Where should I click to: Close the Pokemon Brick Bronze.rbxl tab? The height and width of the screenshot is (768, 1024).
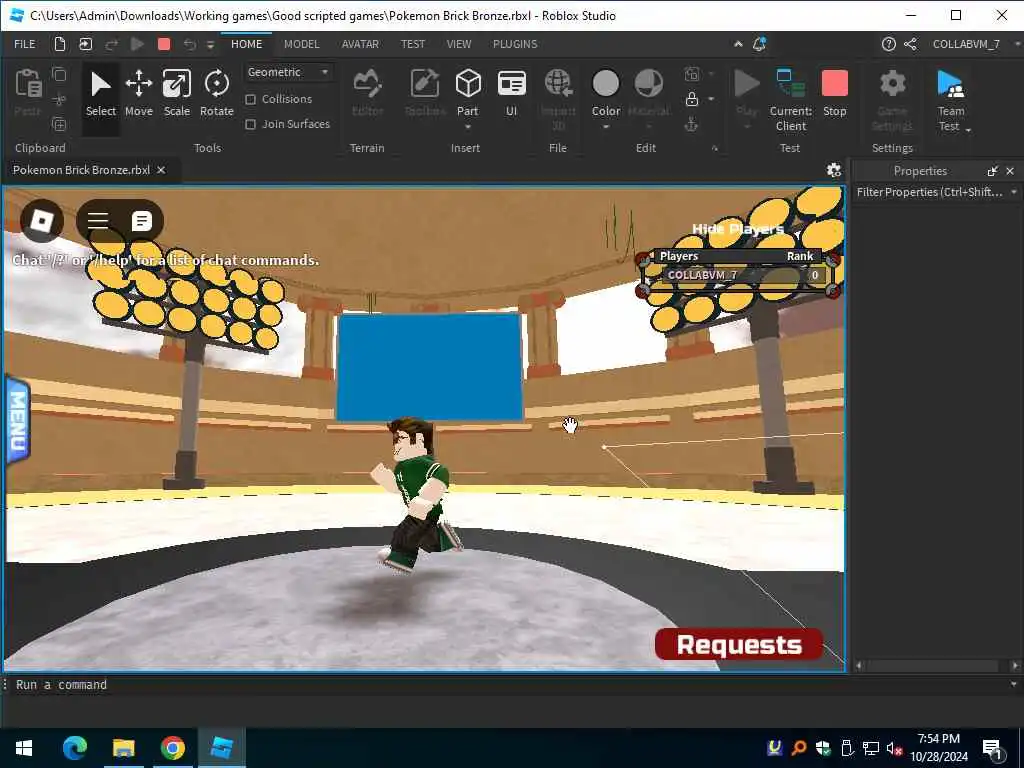coord(161,170)
